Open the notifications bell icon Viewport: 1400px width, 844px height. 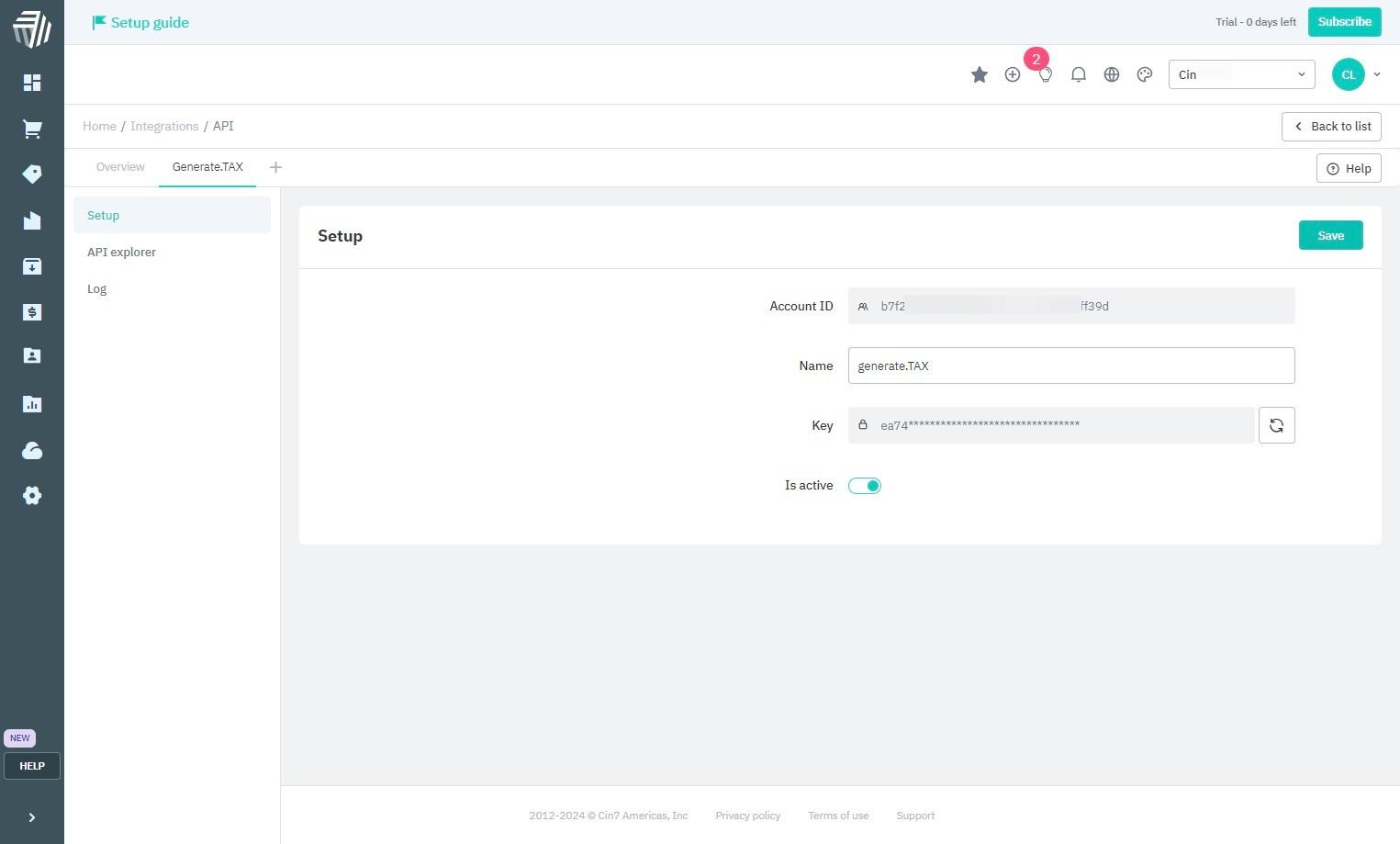point(1079,74)
